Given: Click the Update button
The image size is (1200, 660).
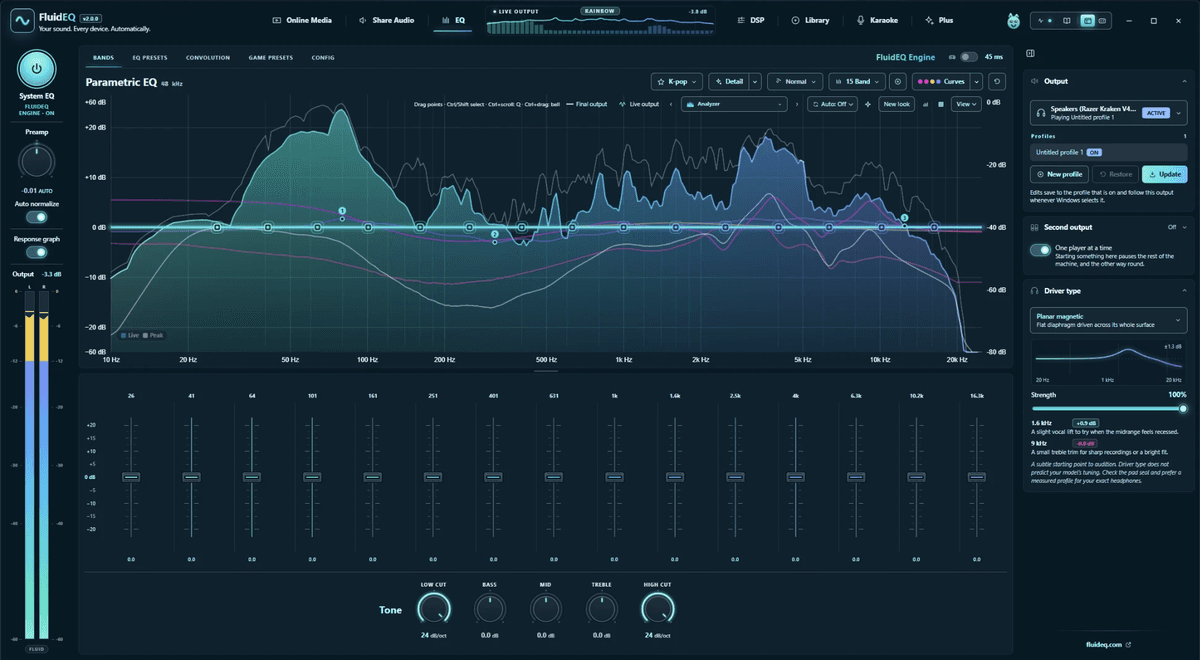Looking at the screenshot, I should pyautogui.click(x=1165, y=174).
